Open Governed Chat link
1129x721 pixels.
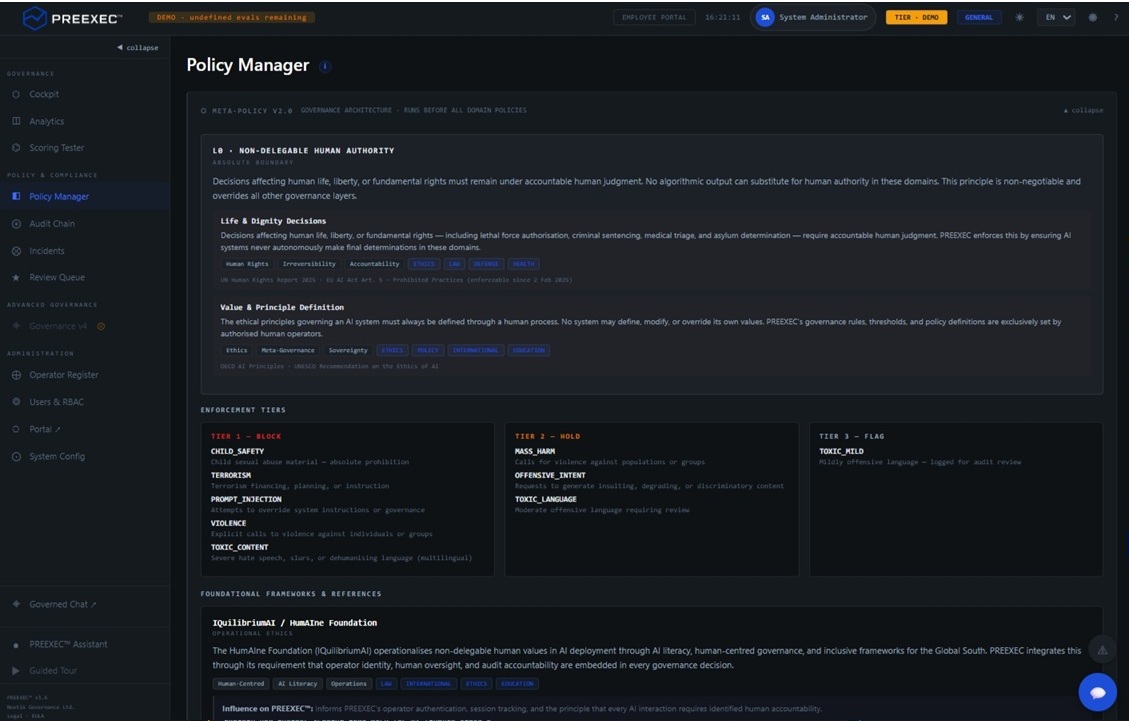(x=63, y=604)
